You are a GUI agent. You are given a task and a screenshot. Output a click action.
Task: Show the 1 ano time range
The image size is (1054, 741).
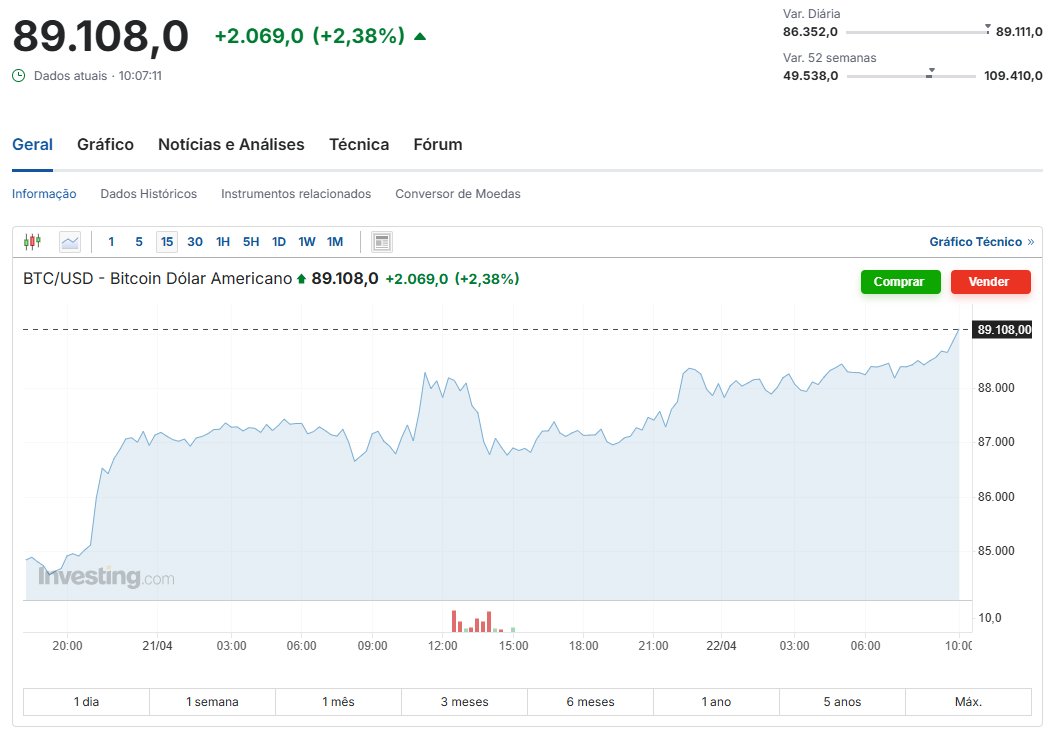coord(717,701)
